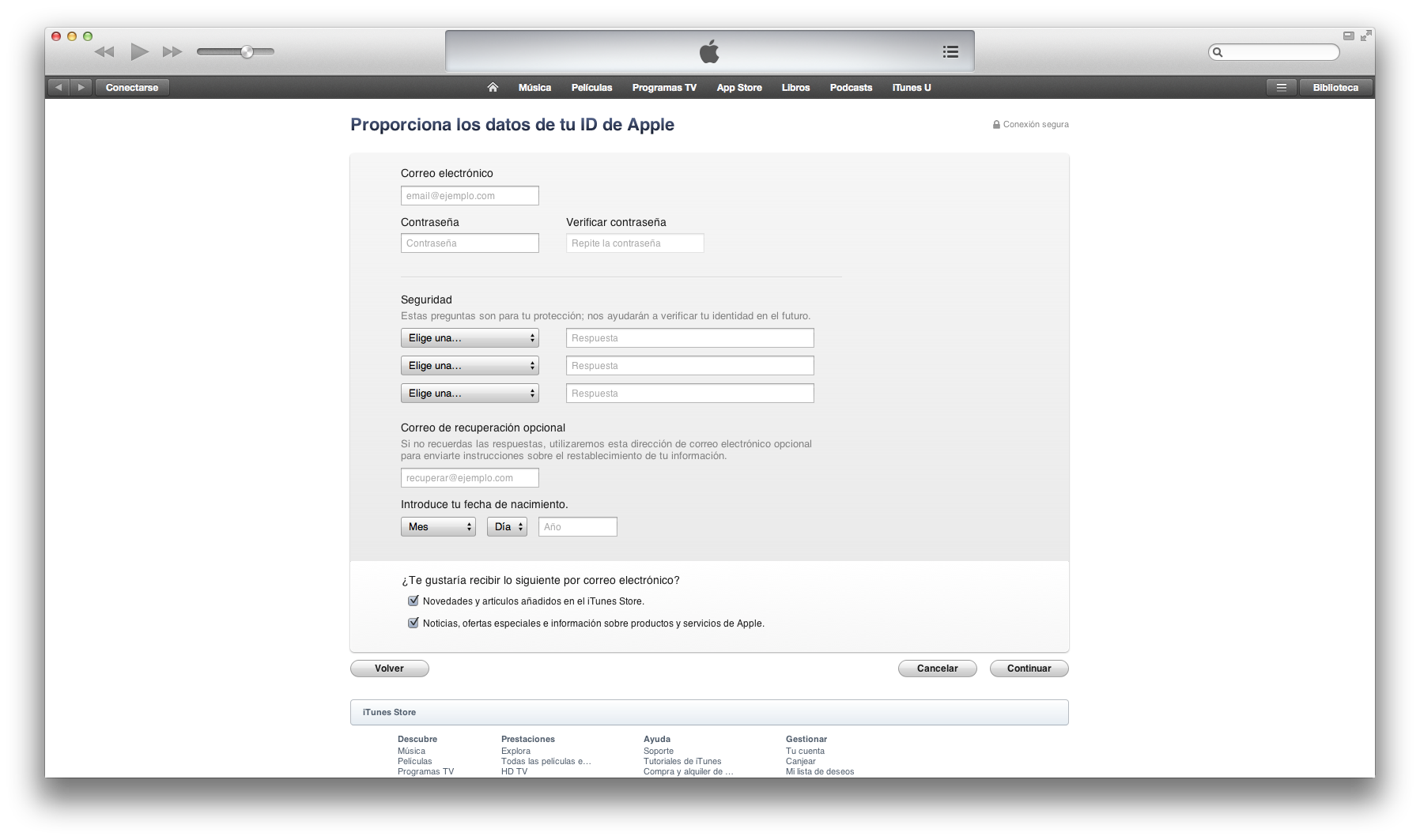The image size is (1420, 840).
Task: Uncheck Noticias, ofertas especiales checkbox
Action: [413, 623]
